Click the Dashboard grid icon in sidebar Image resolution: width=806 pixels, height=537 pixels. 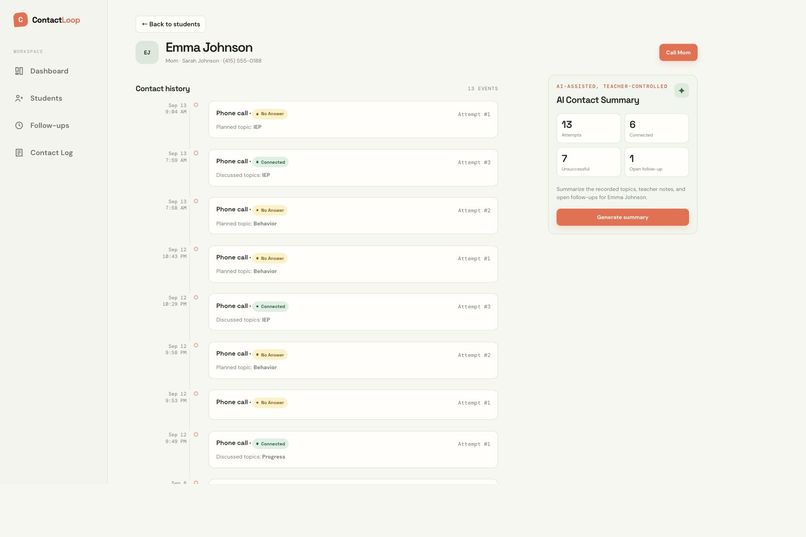19,71
